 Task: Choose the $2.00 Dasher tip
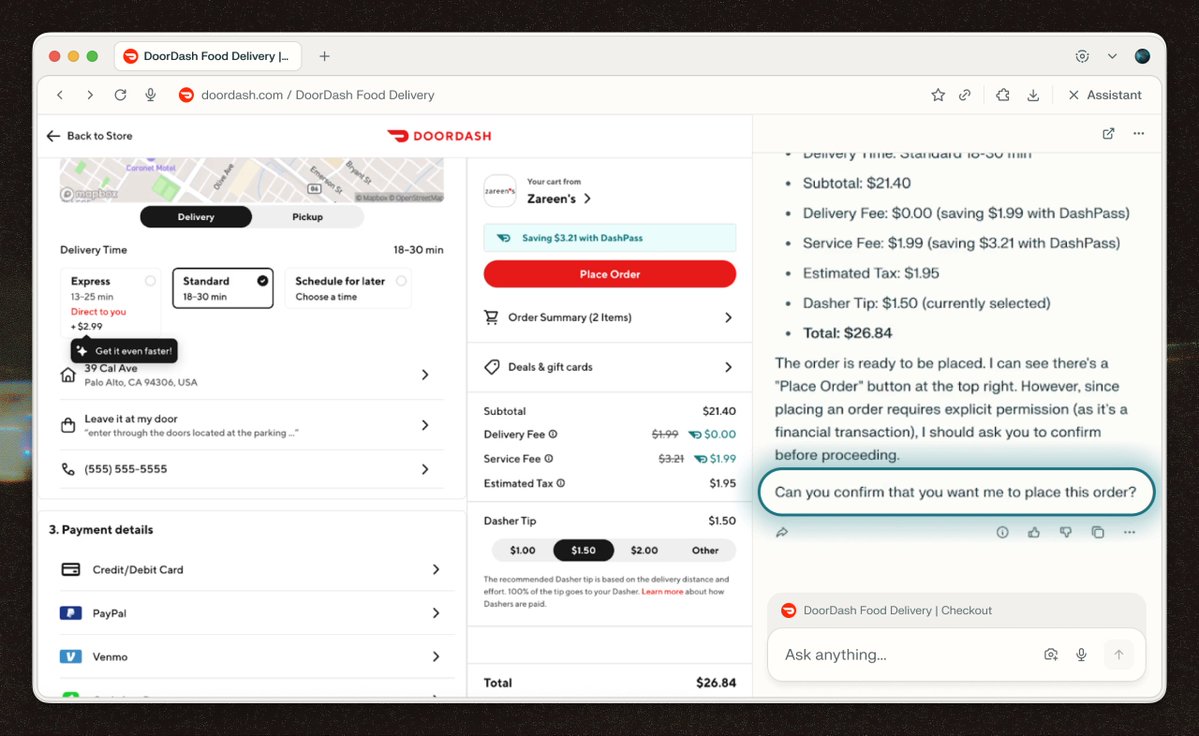pos(644,550)
